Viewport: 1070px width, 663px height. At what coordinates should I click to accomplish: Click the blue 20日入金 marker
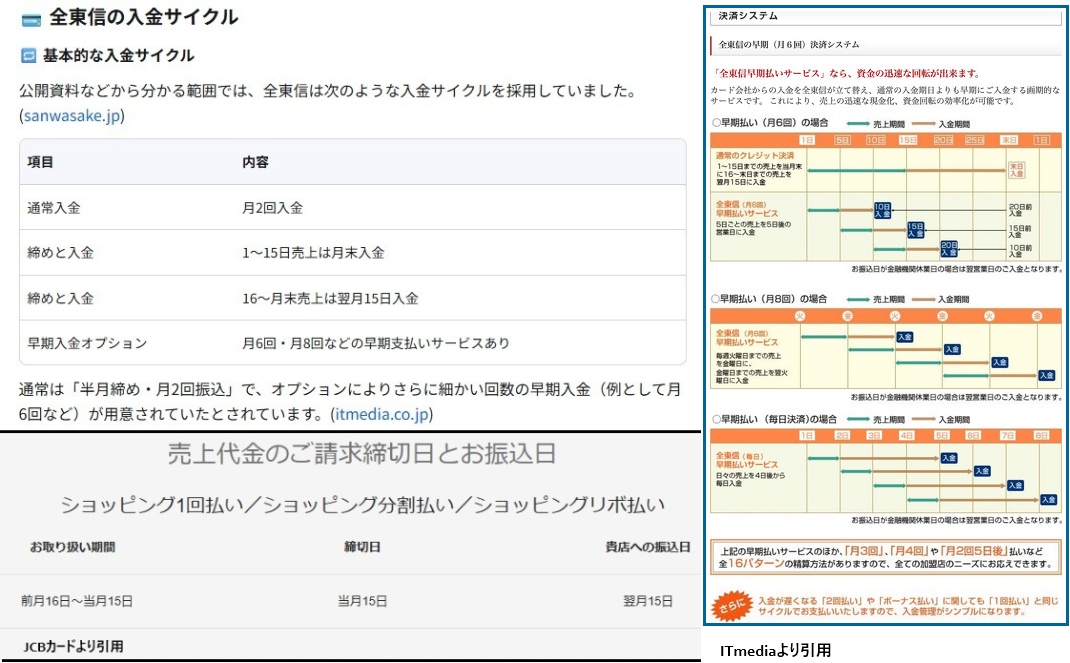949,248
